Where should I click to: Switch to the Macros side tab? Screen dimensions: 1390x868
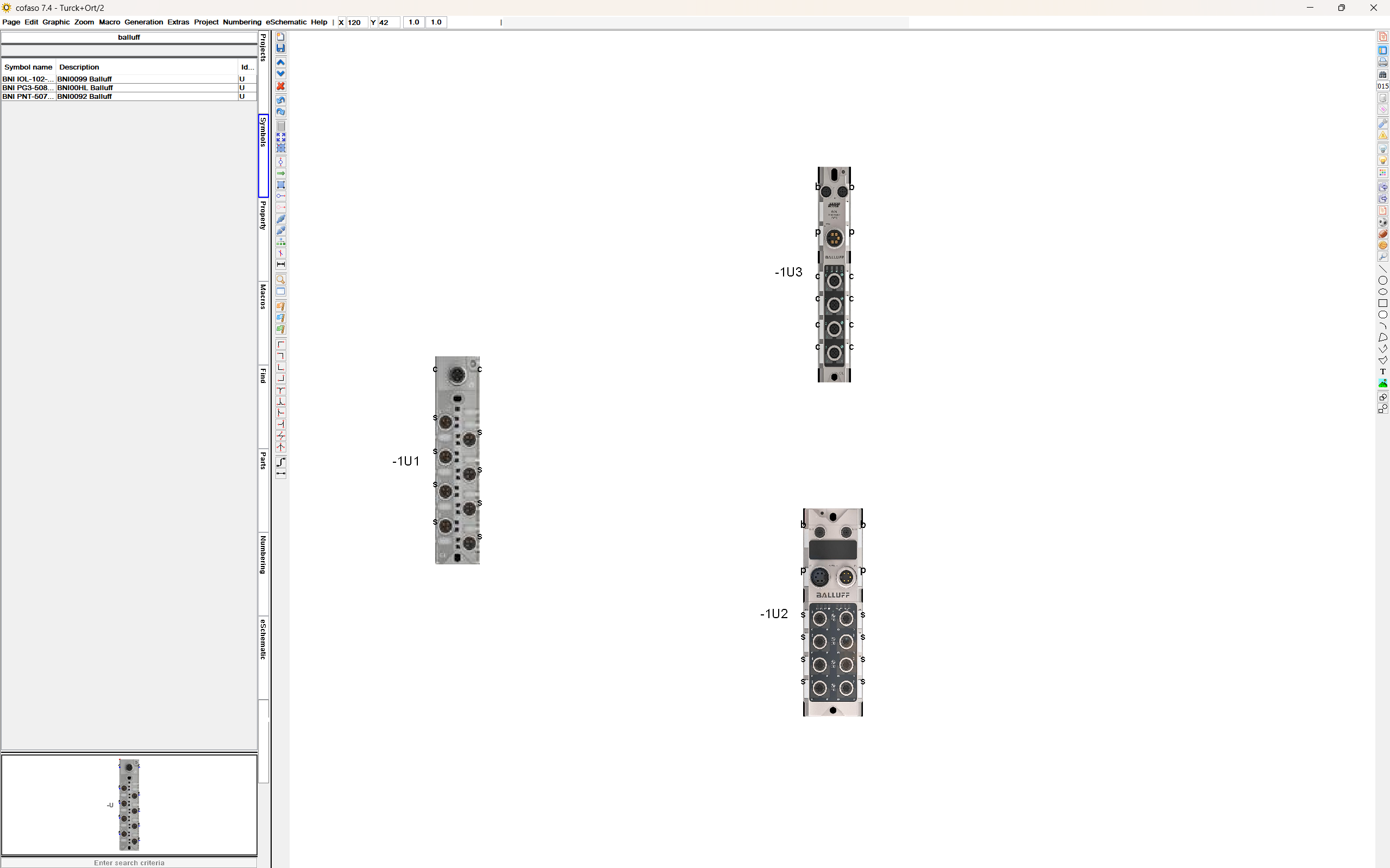click(x=263, y=297)
